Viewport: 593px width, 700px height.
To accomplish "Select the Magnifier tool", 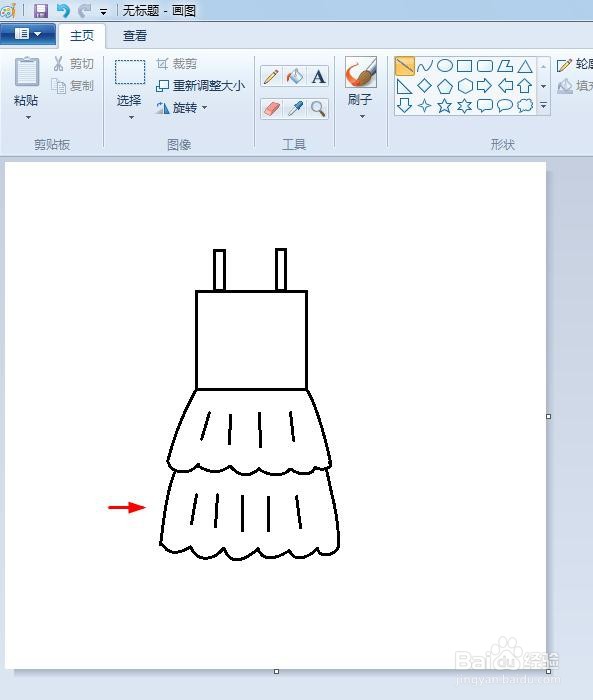I will tap(318, 108).
